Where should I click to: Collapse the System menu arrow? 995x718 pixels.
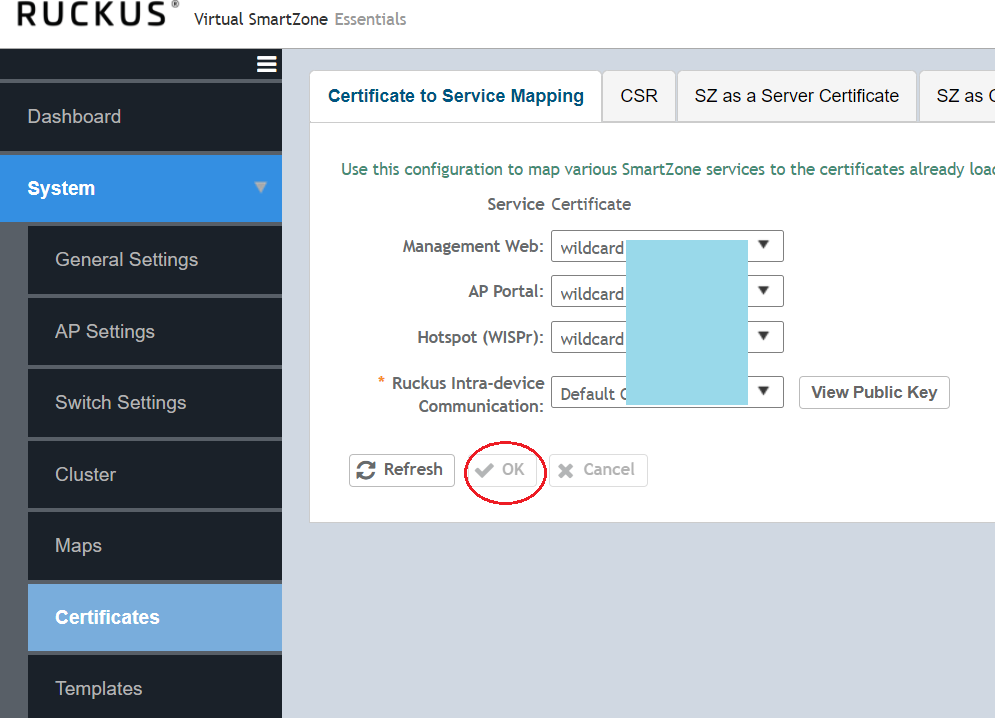pos(260,188)
